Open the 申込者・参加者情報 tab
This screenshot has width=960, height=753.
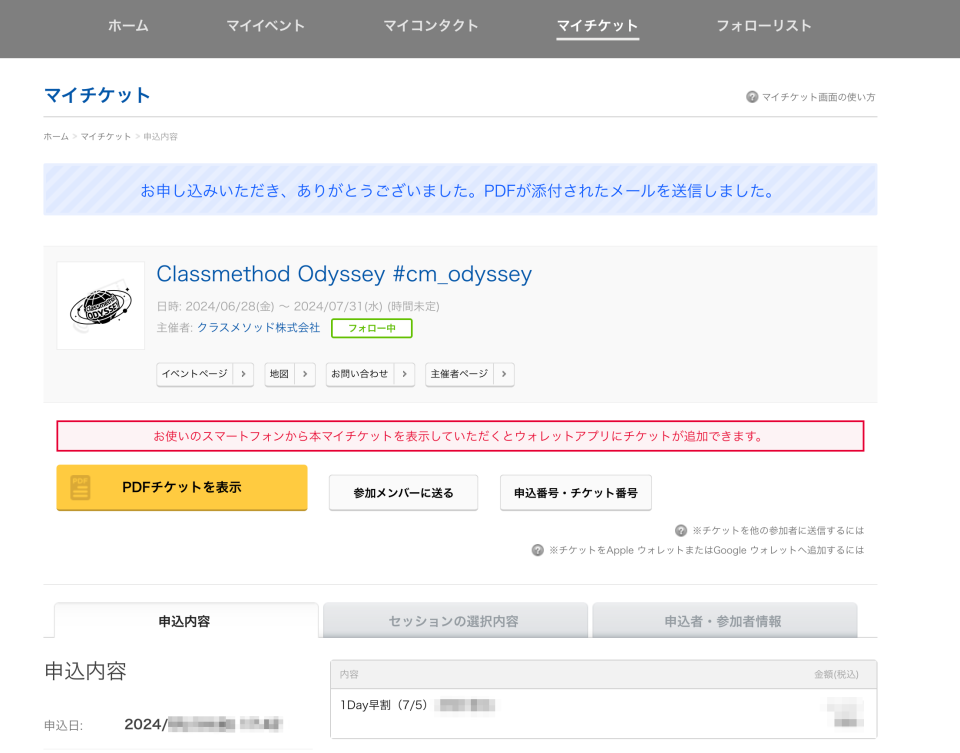(x=723, y=619)
